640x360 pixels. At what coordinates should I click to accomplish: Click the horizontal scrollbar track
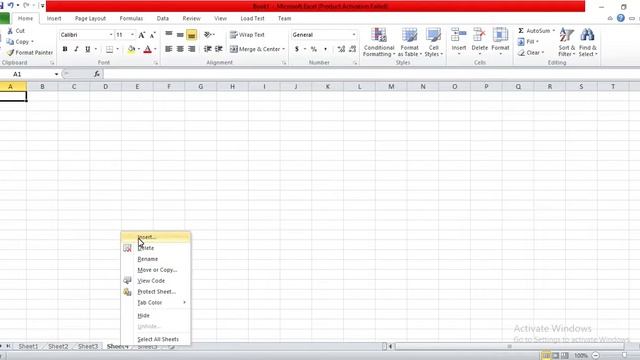[x=509, y=347]
